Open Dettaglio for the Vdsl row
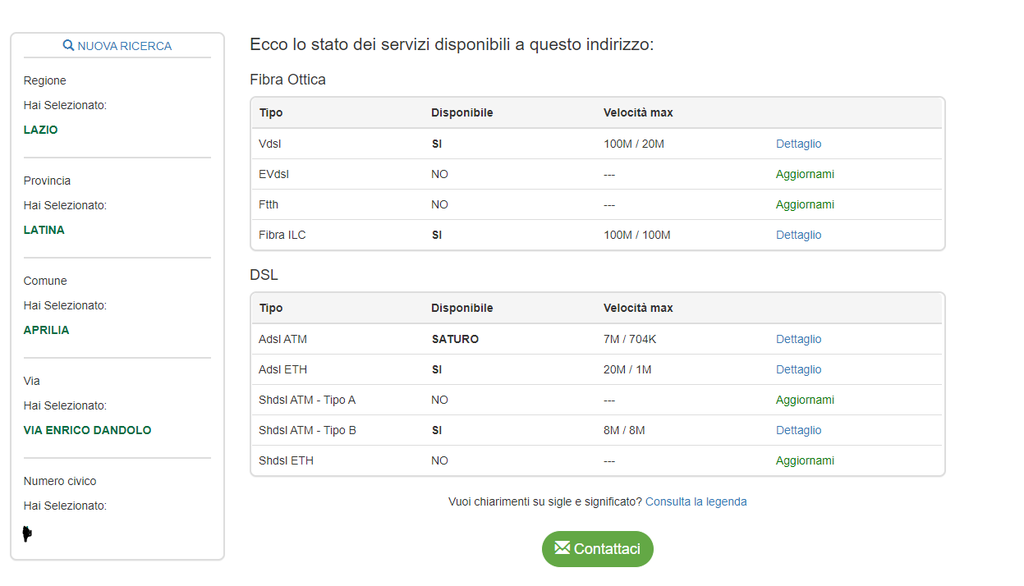Image resolution: width=1024 pixels, height=586 pixels. pos(798,144)
